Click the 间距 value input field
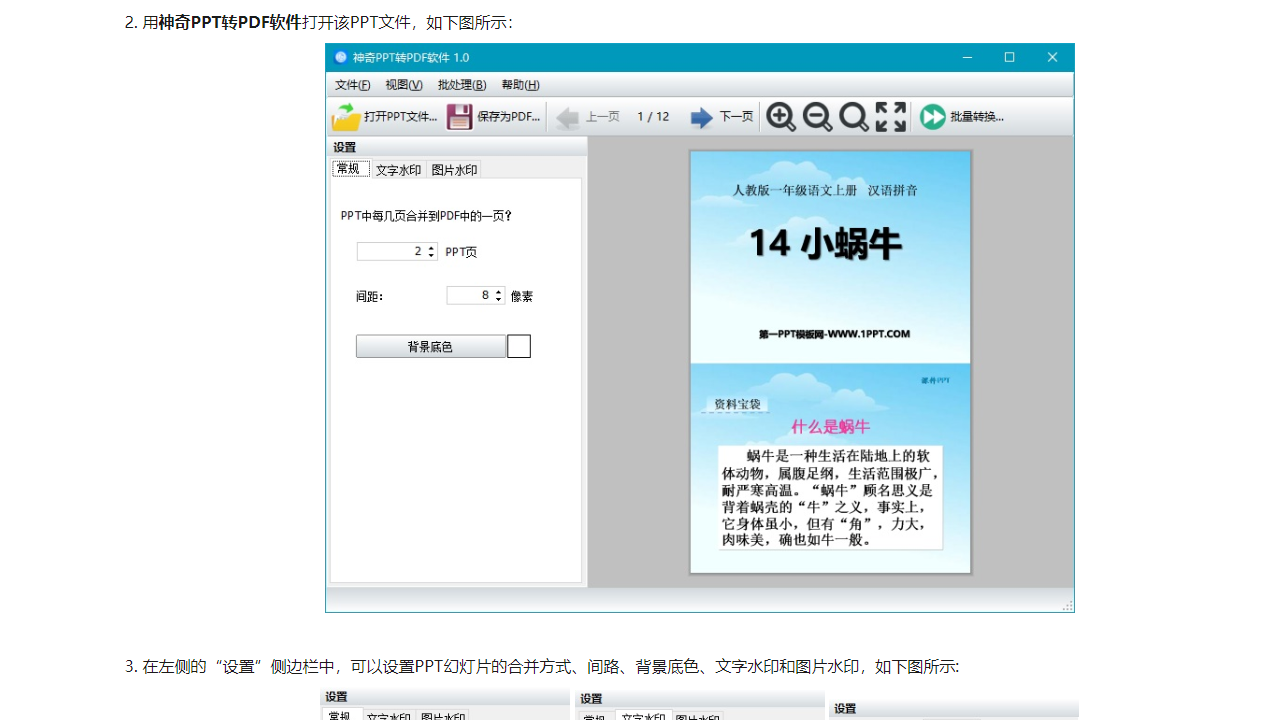Screen dimensions: 1280x720 click(470, 295)
